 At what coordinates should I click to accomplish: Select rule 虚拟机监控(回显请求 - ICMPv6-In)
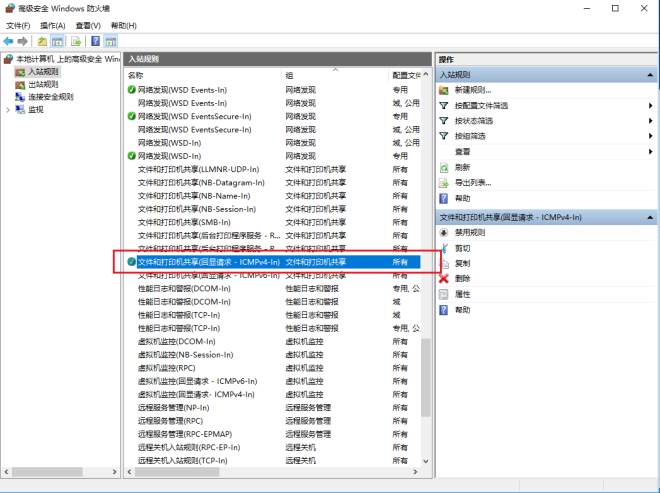click(273, 381)
